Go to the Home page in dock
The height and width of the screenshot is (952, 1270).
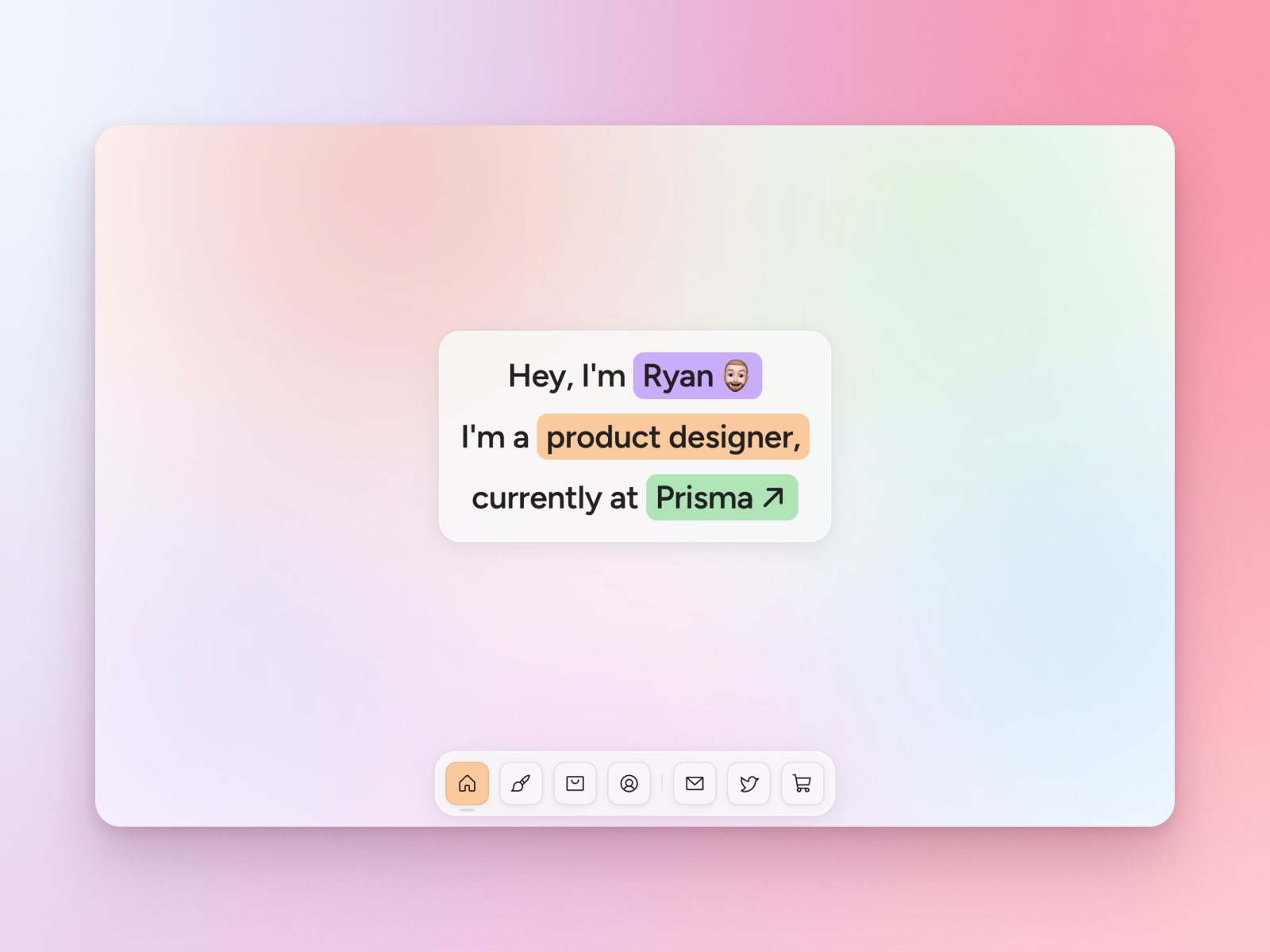click(x=467, y=784)
